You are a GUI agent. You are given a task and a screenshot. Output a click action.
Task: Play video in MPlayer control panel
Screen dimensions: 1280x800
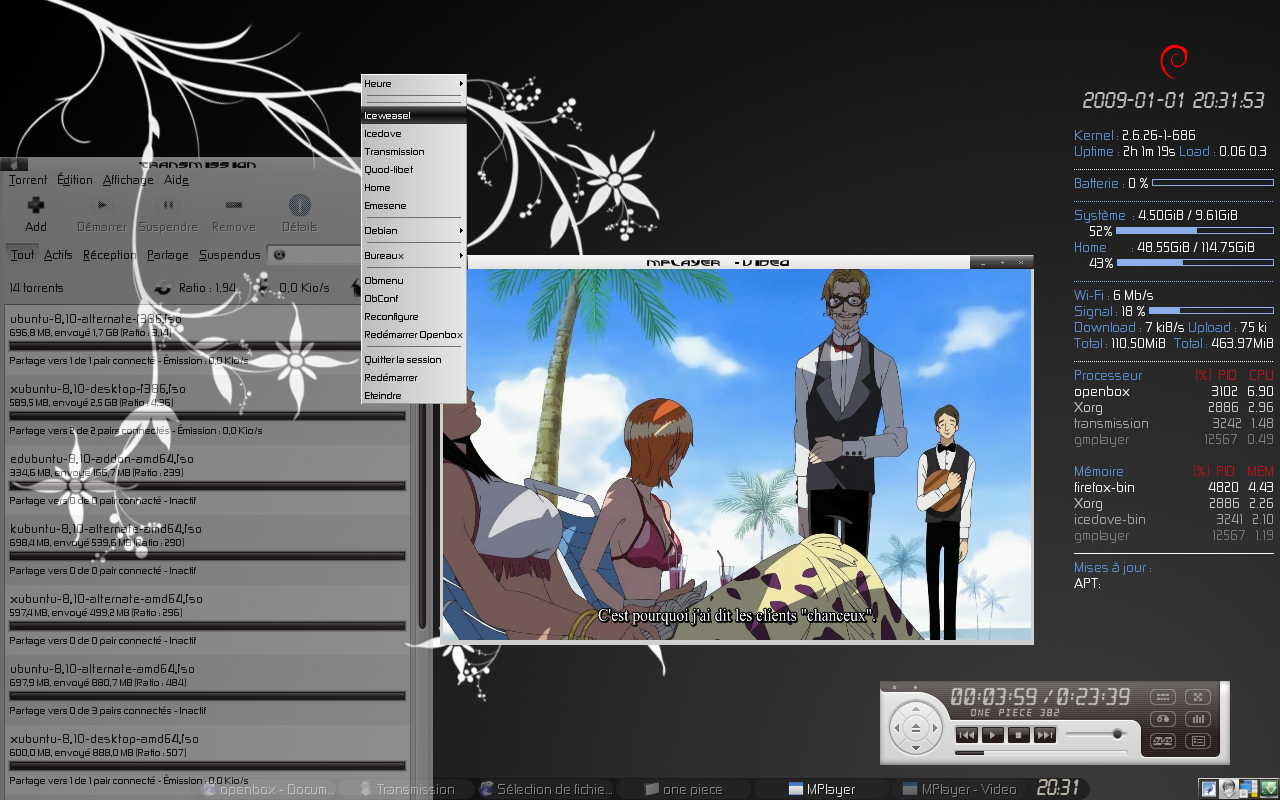coord(992,735)
